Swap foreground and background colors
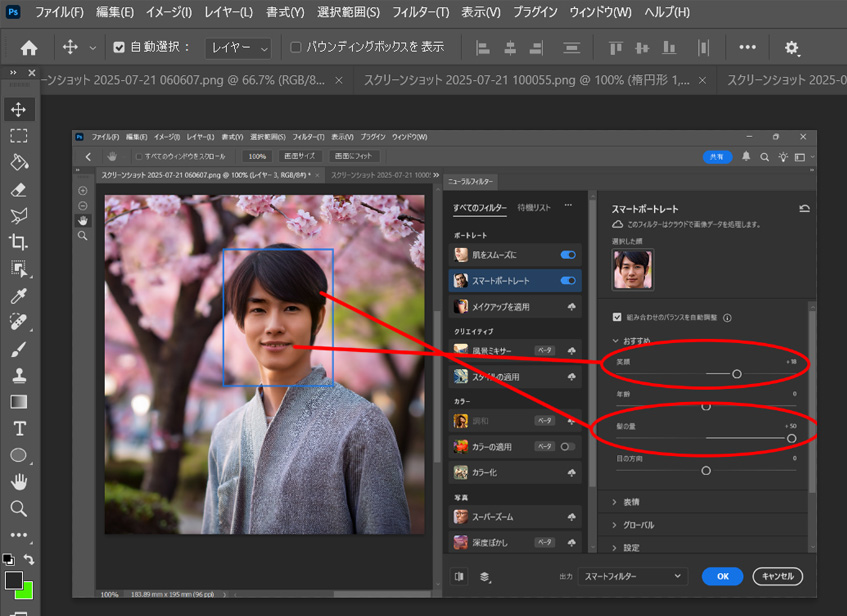This screenshot has height=616, width=847. 29,559
